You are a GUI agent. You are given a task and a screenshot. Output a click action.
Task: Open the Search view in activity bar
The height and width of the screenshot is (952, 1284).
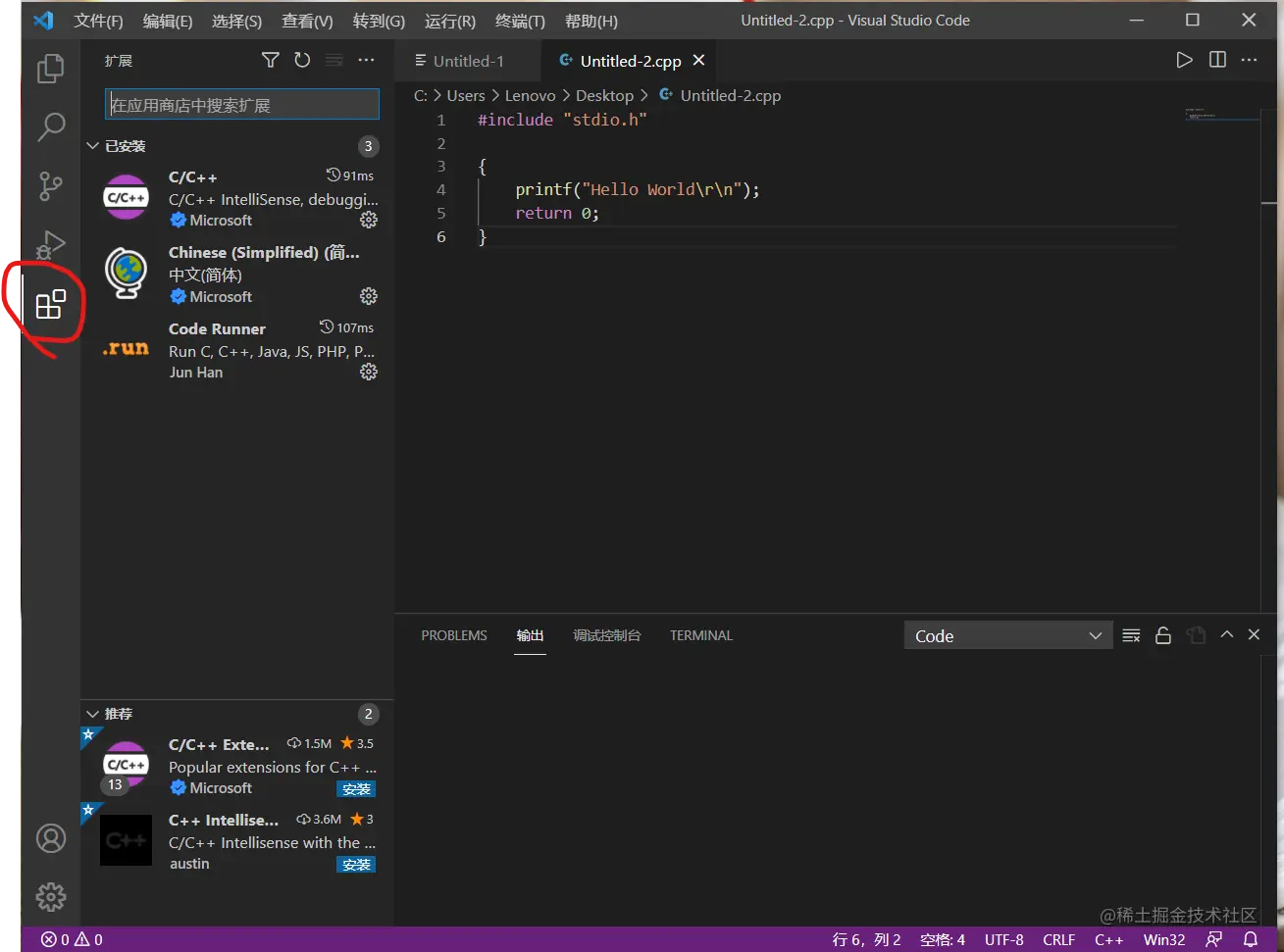[x=50, y=126]
